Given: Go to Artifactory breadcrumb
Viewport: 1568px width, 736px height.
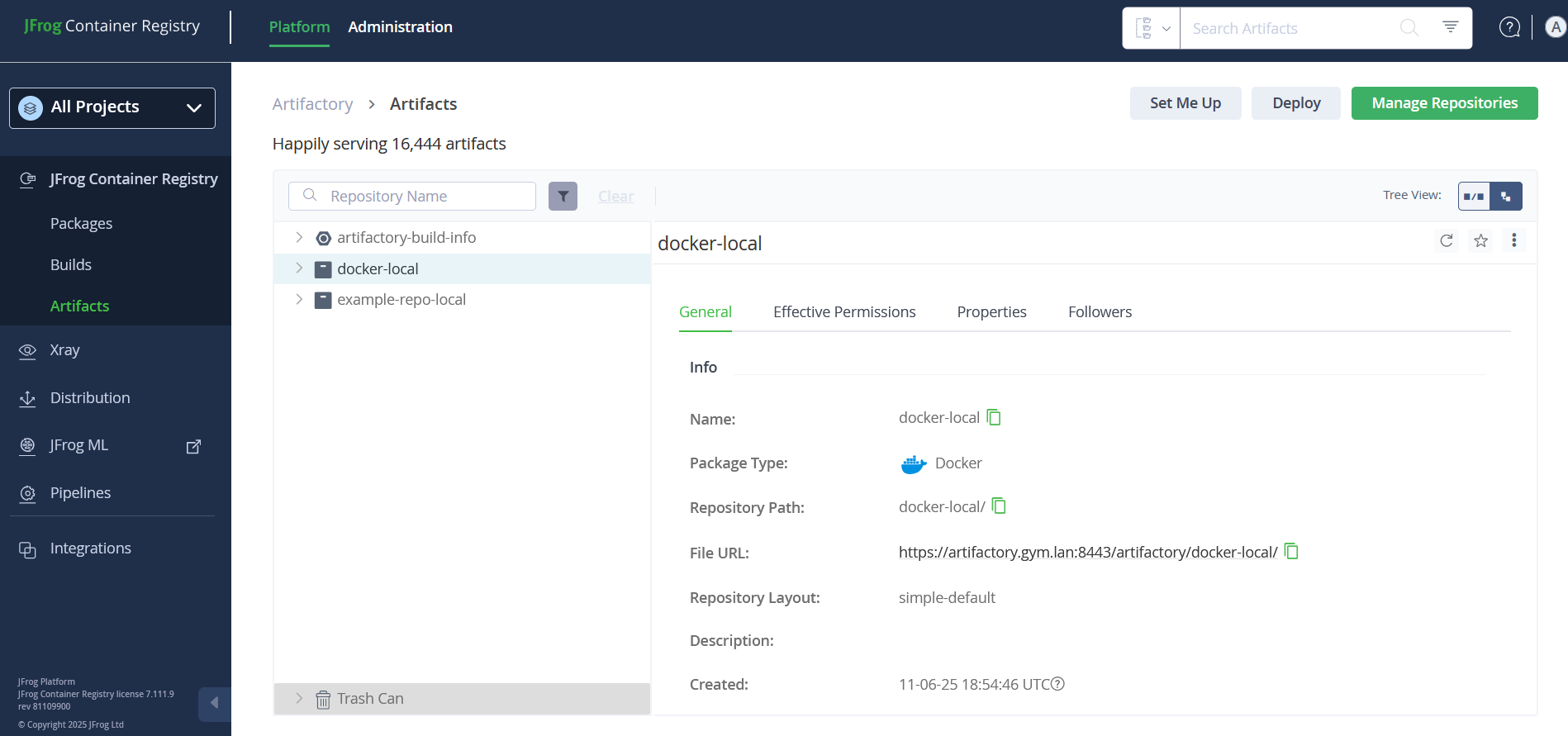Looking at the screenshot, I should pos(312,104).
